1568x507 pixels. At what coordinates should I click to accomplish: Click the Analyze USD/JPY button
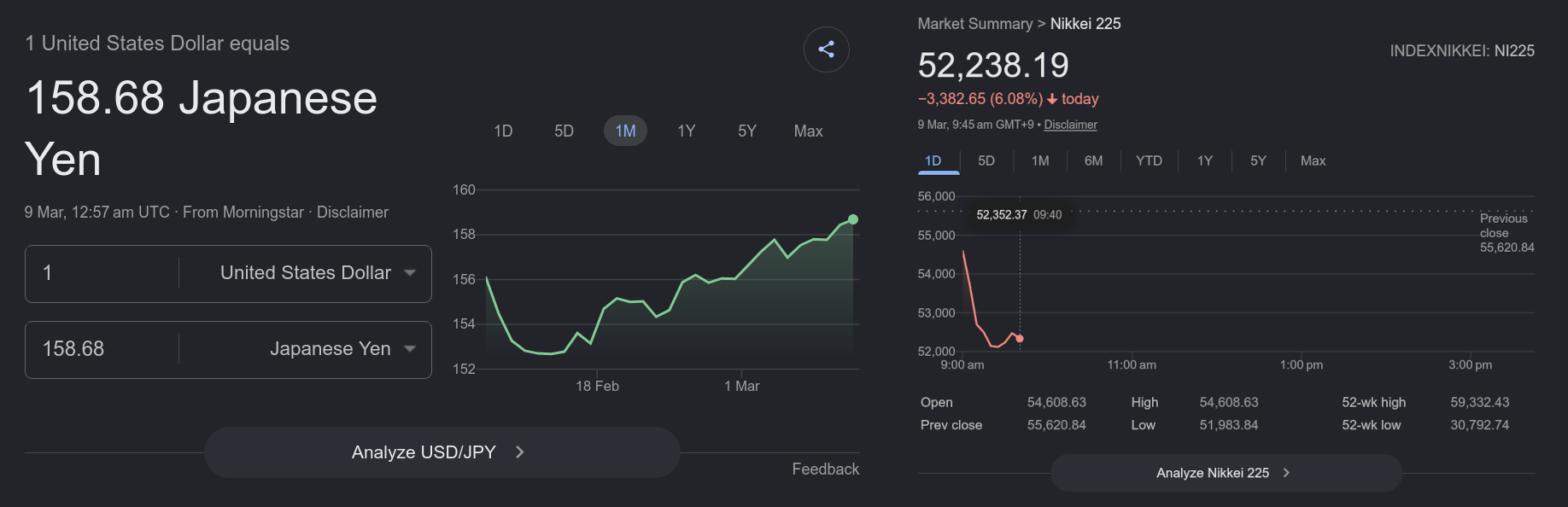[442, 452]
